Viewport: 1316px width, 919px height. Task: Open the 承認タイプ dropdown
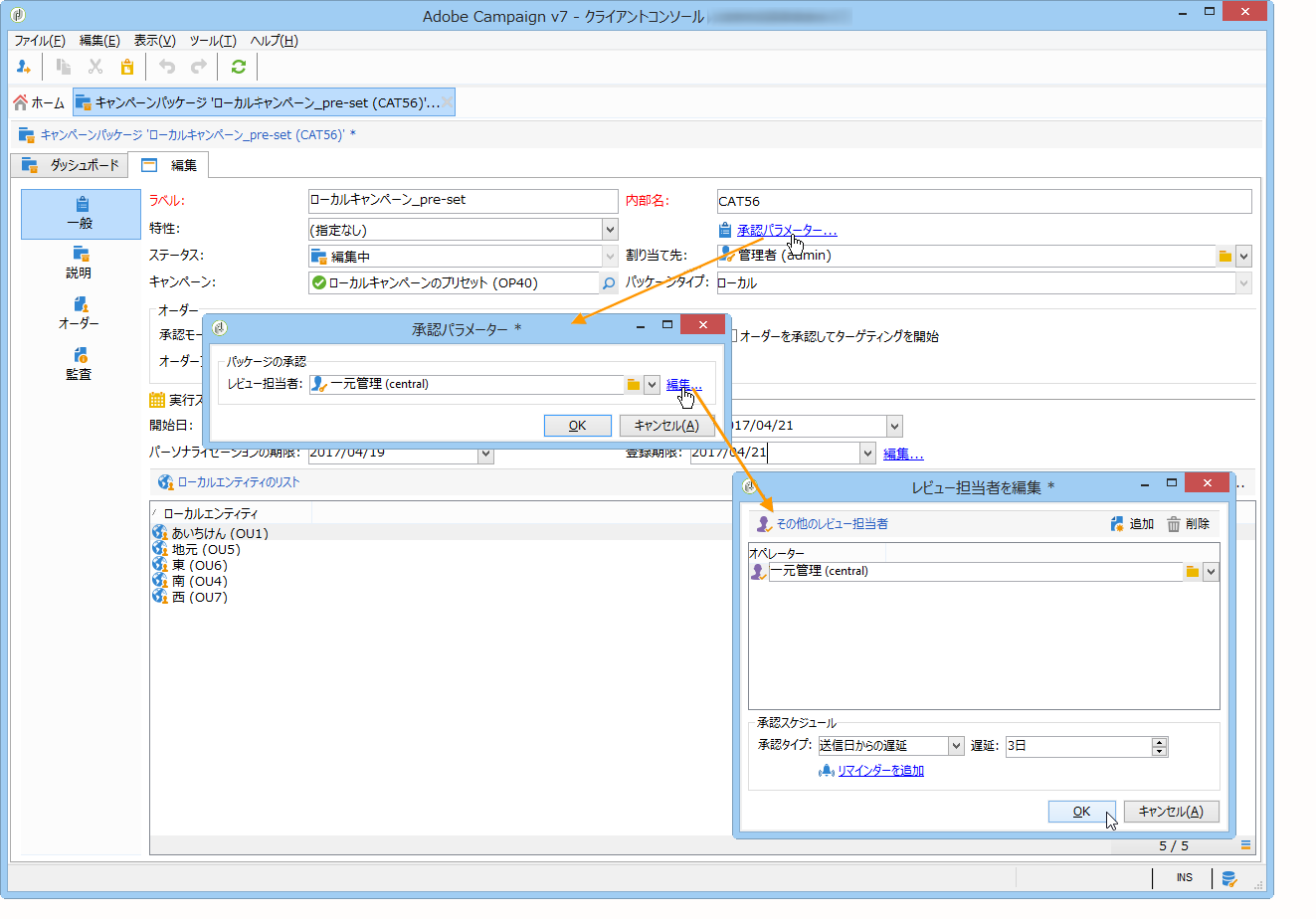pyautogui.click(x=956, y=746)
